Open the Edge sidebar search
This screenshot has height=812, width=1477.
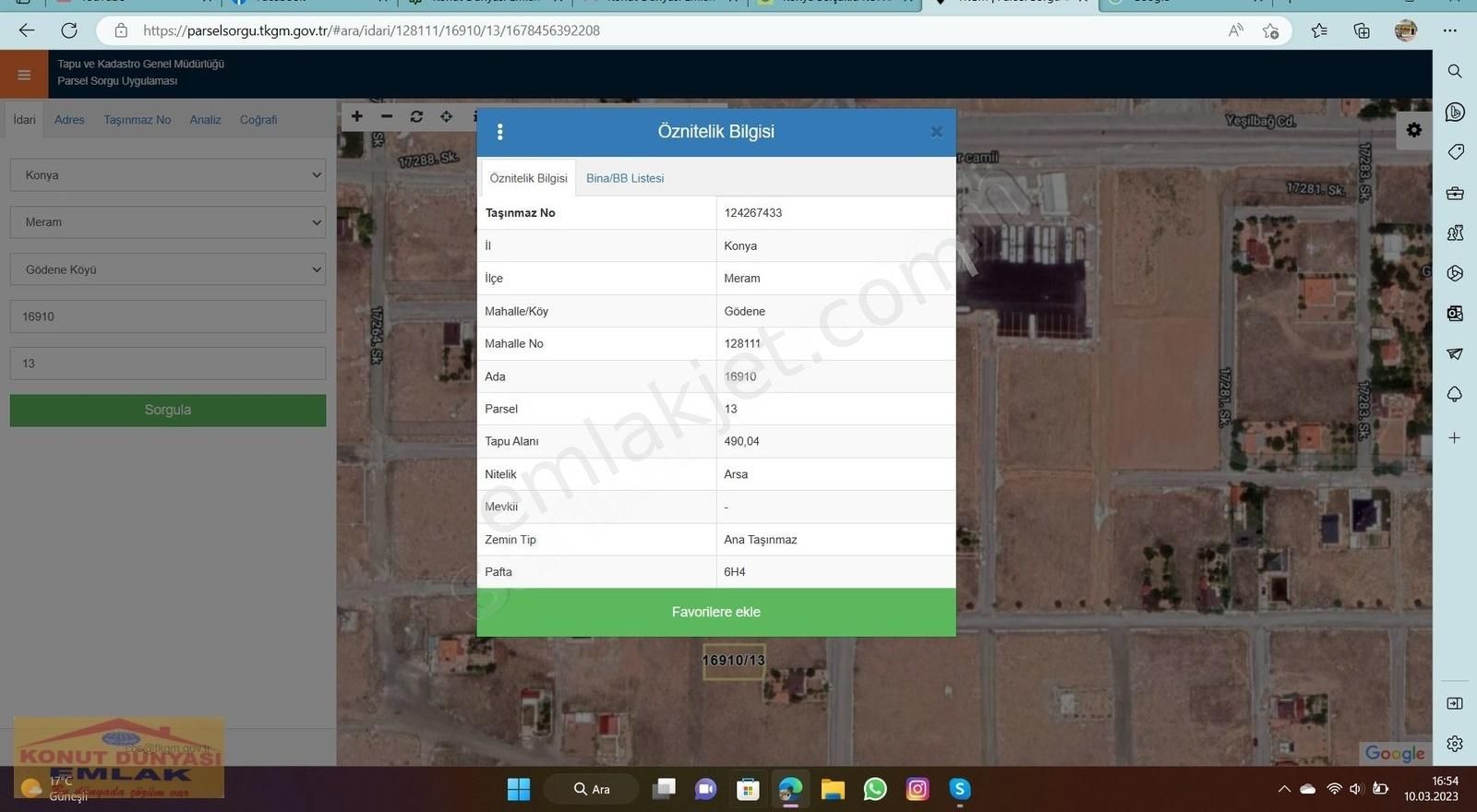pos(1455,71)
